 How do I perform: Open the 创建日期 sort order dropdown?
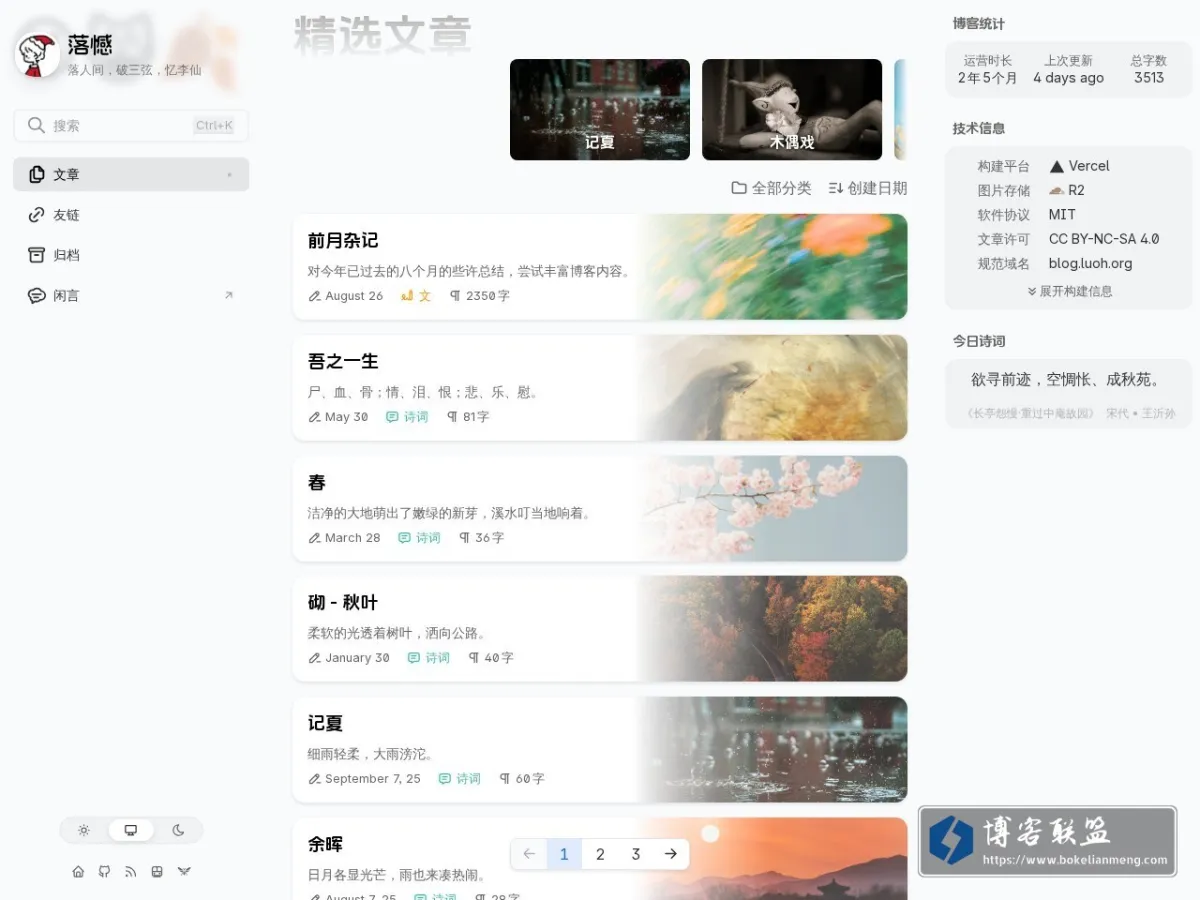(x=867, y=188)
